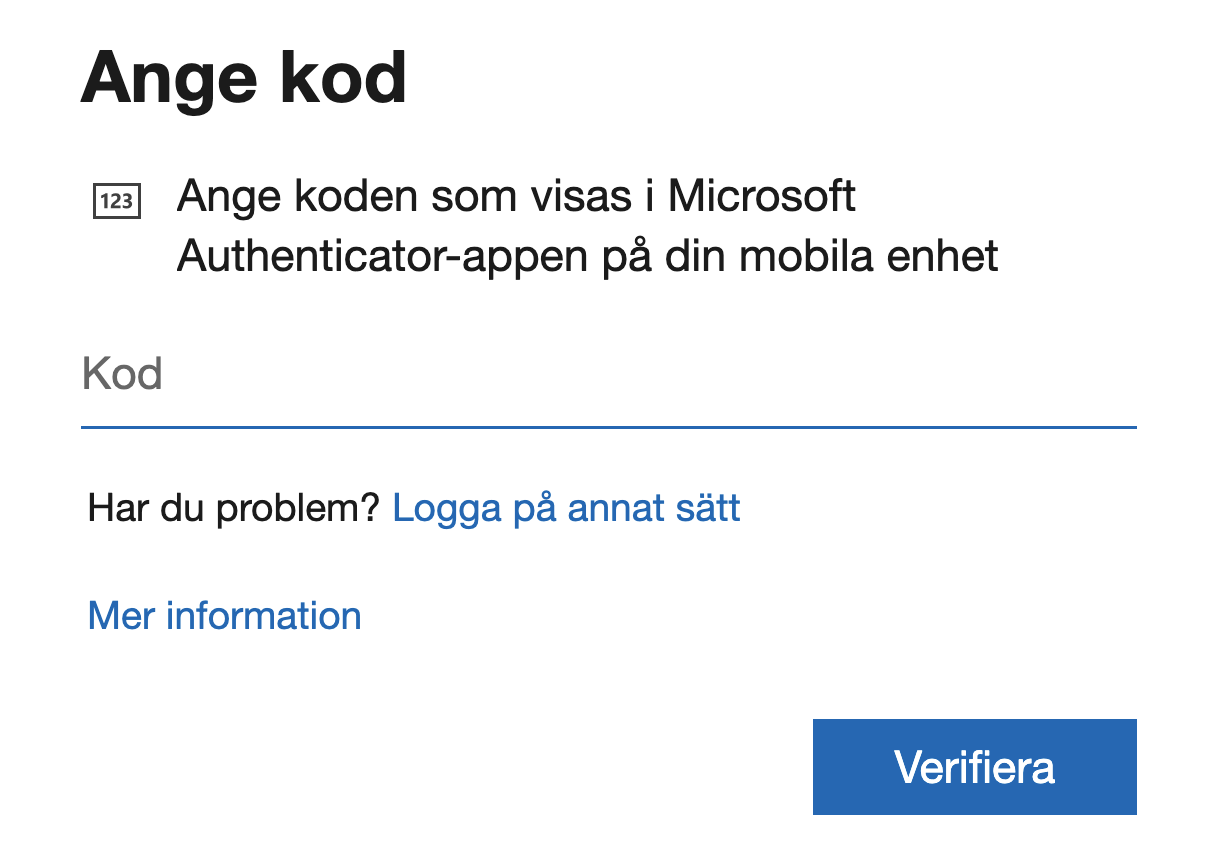
Task: Click the 123 code icon
Action: pyautogui.click(x=116, y=201)
